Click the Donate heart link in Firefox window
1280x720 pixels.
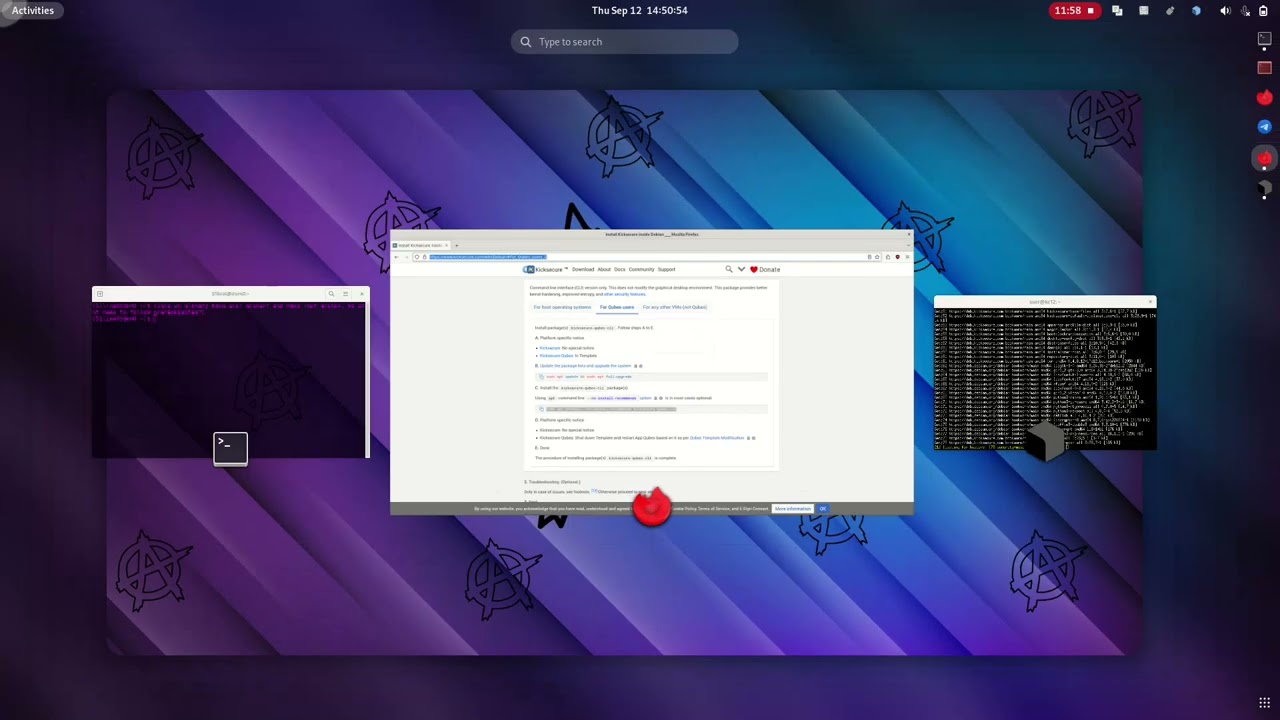pos(766,269)
